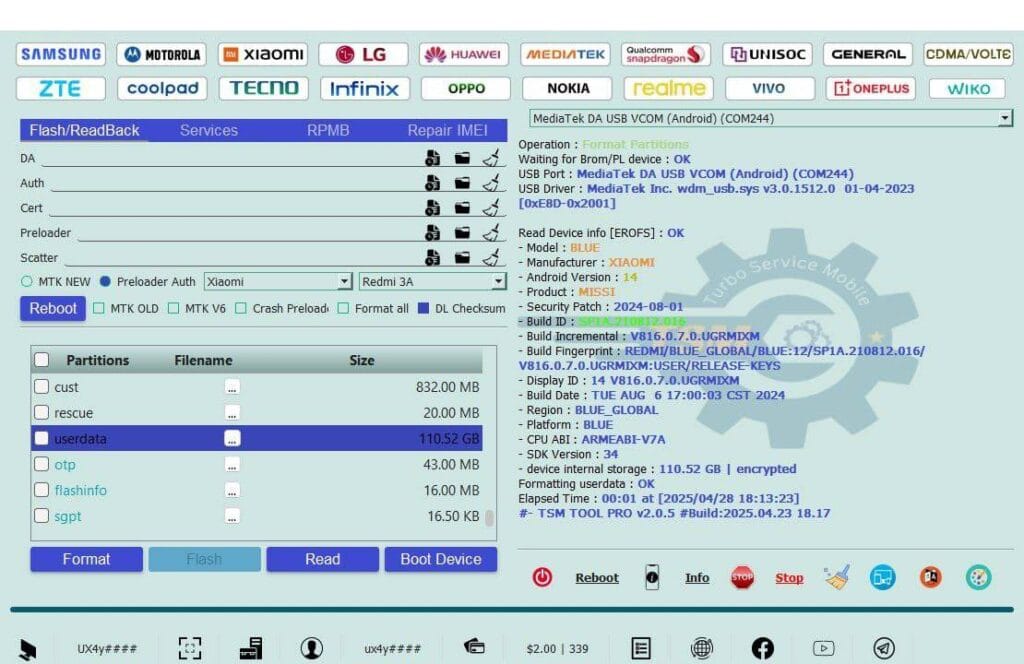Click the Read button
The height and width of the screenshot is (664, 1024).
[x=323, y=560]
